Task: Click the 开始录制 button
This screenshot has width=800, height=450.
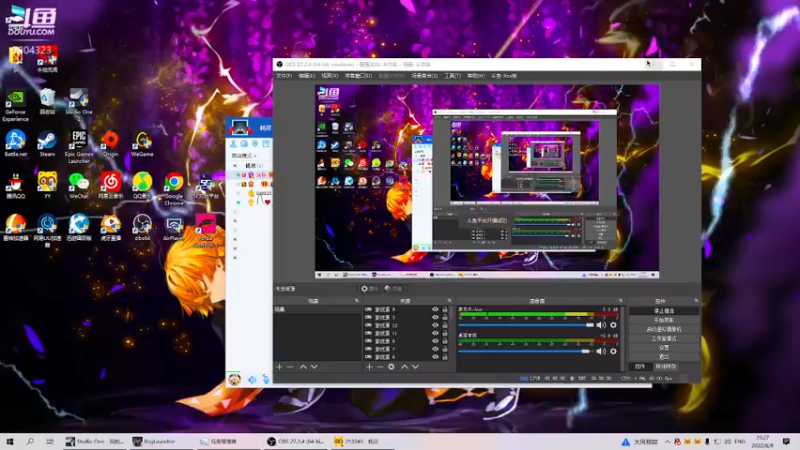Action: 664,320
